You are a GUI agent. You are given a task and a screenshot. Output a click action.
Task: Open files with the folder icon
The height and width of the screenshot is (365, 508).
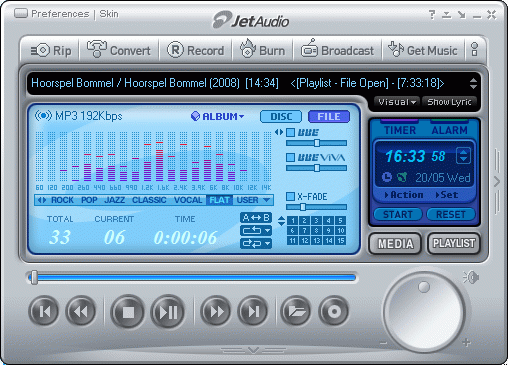click(296, 312)
